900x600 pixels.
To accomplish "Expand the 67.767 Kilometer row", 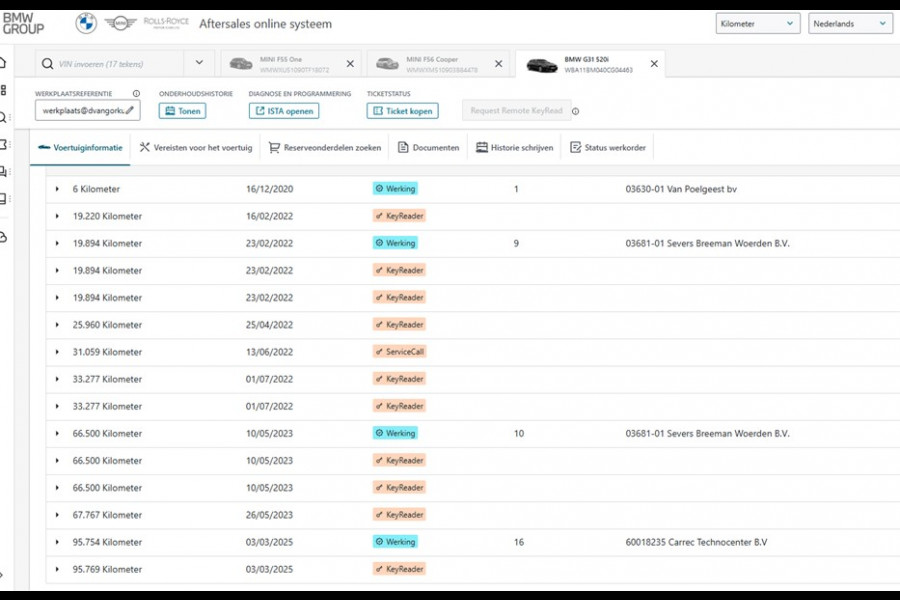I will tap(57, 515).
